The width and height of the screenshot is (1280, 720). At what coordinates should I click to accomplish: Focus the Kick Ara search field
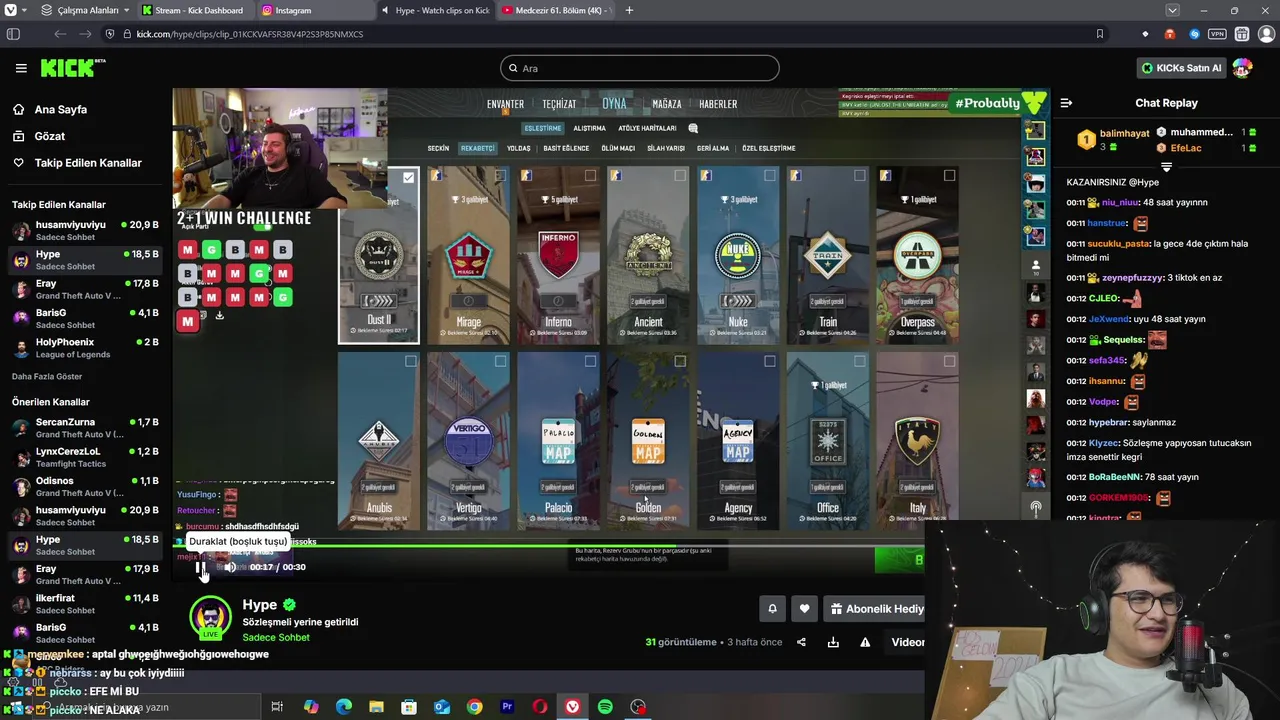(640, 68)
